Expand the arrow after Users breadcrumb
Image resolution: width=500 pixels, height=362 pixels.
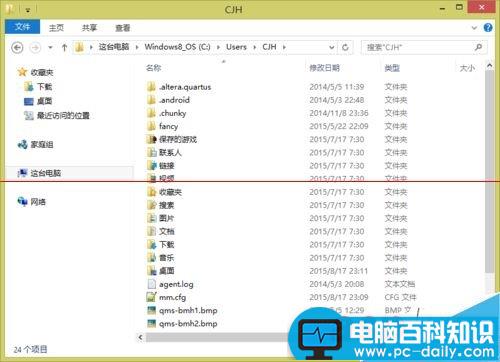[x=254, y=47]
